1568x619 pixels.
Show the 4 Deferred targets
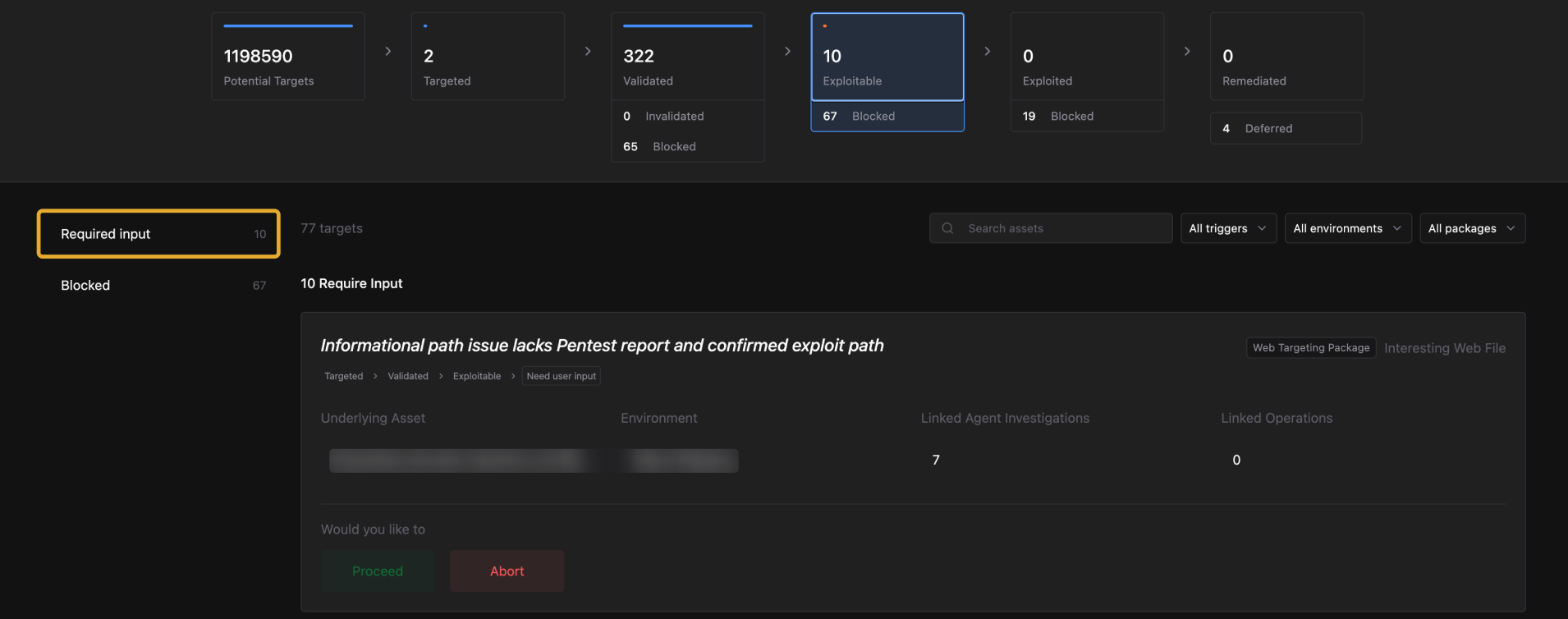(1286, 129)
